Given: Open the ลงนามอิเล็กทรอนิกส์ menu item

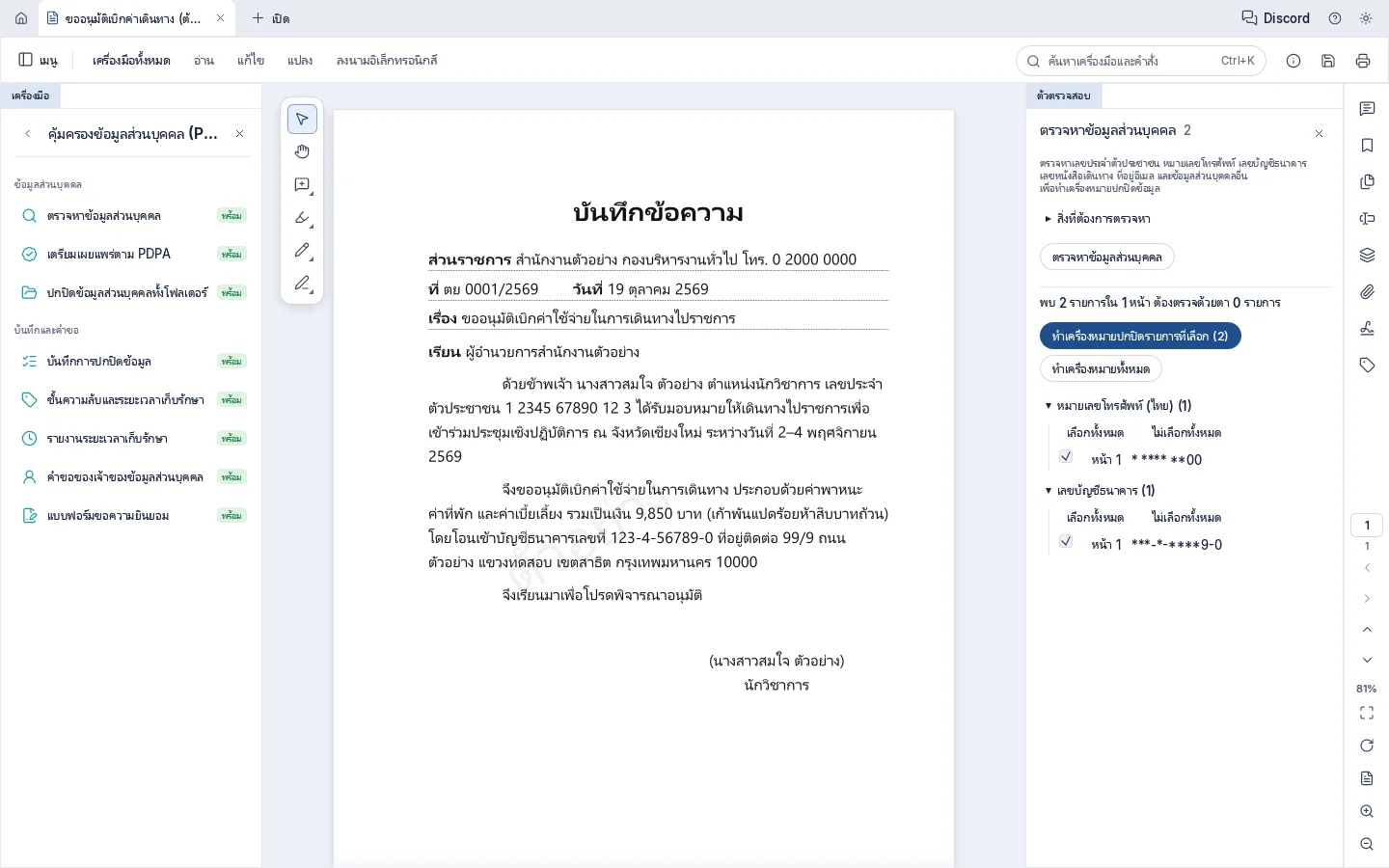Looking at the screenshot, I should tap(387, 61).
